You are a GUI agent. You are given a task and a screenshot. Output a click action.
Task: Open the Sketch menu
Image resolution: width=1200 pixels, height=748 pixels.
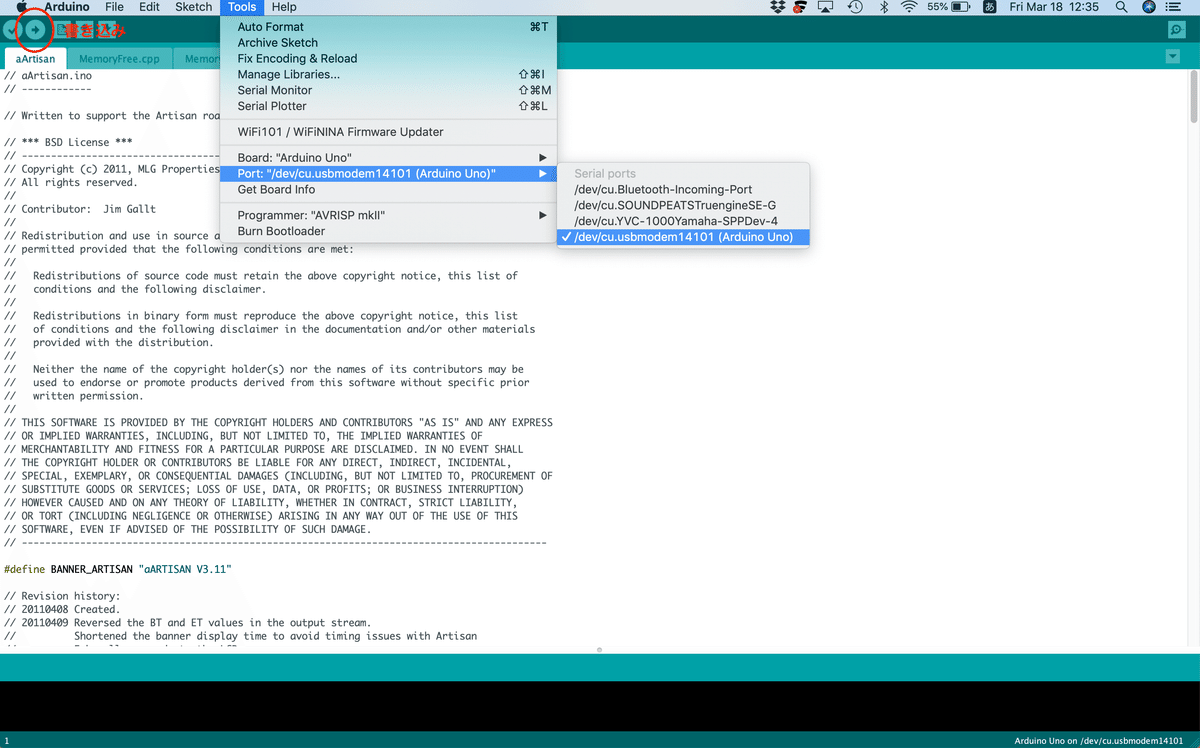[x=194, y=7]
